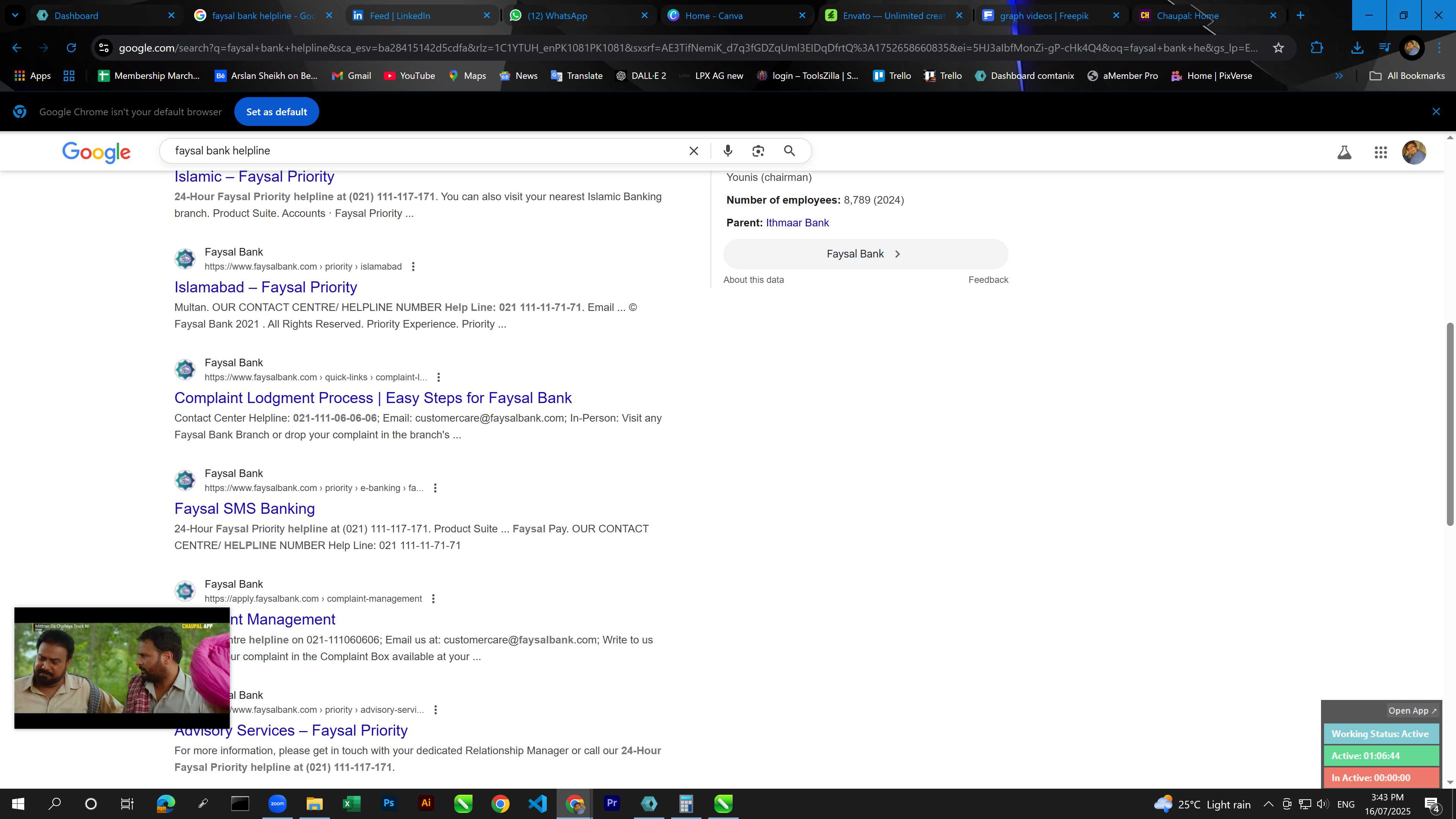Open All Bookmarks folder
Image resolution: width=1456 pixels, height=819 pixels.
click(x=1407, y=76)
